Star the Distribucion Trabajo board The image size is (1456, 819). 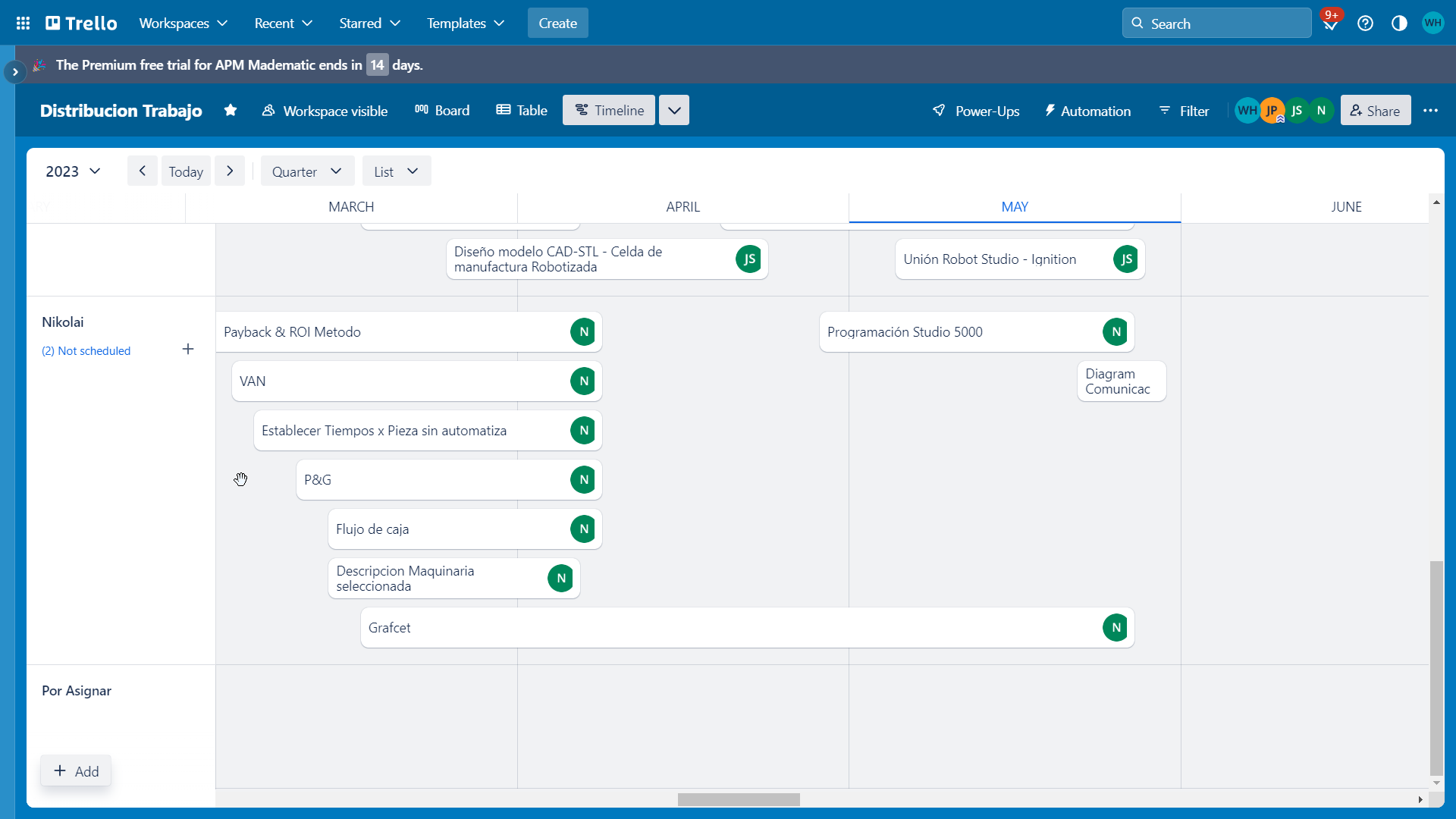pyautogui.click(x=231, y=111)
